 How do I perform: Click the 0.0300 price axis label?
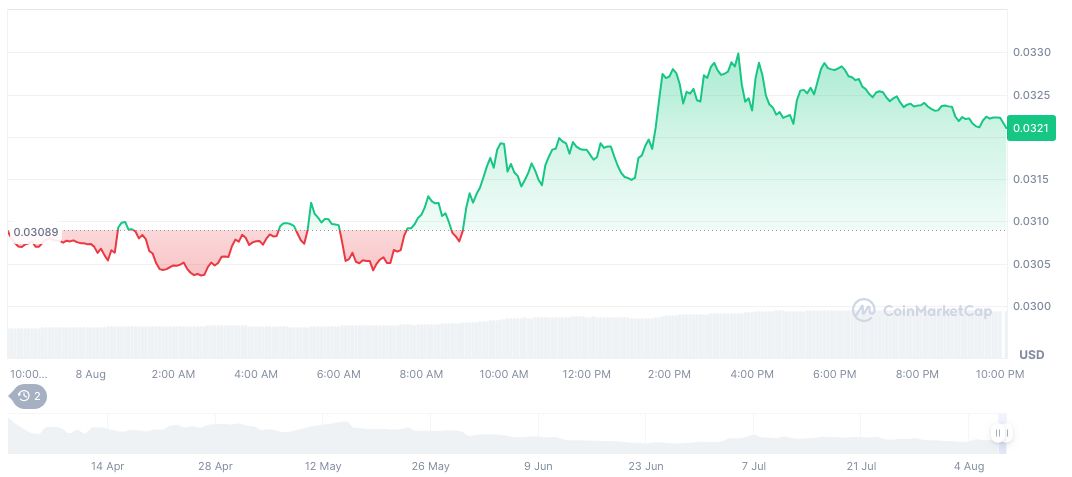tap(1030, 307)
